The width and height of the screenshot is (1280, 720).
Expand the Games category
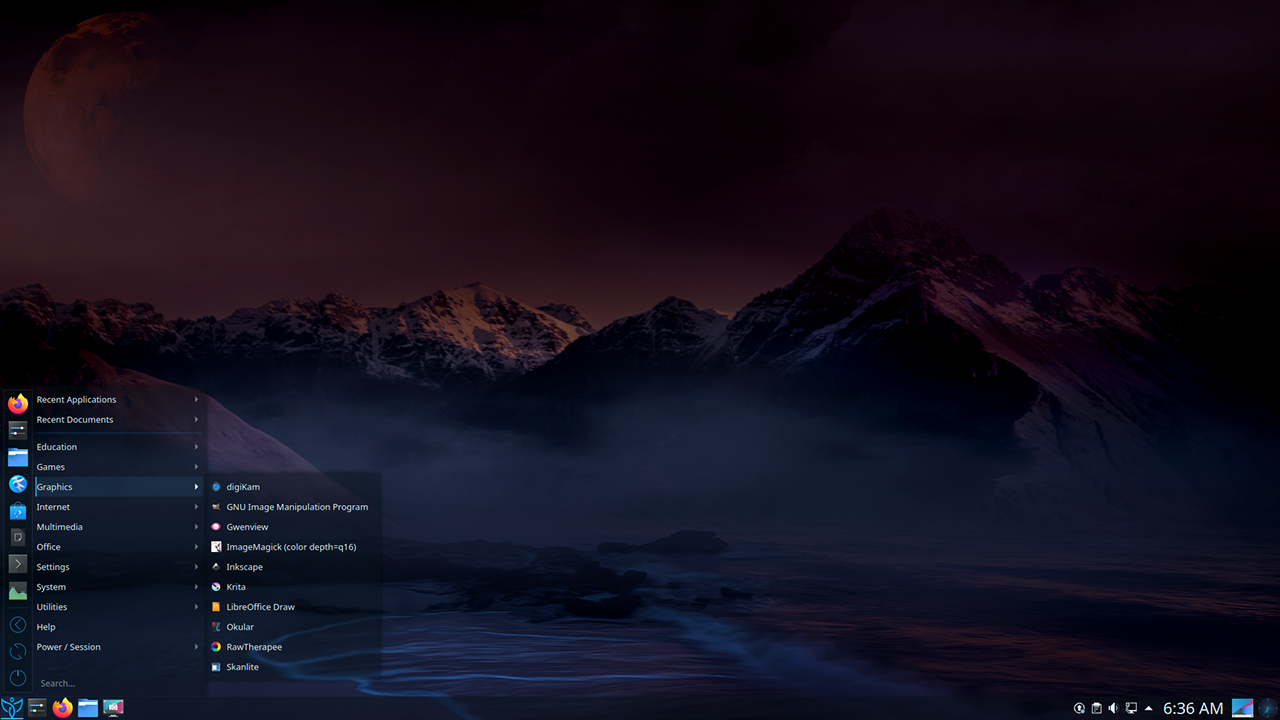point(118,467)
